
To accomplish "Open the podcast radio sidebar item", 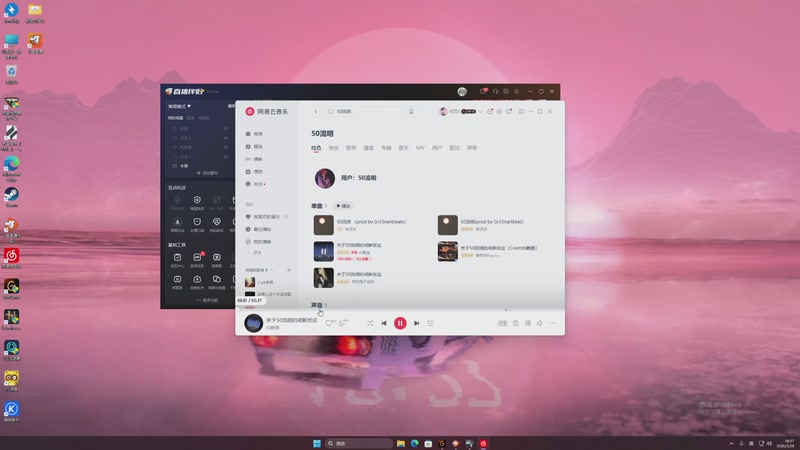I will tap(254, 159).
